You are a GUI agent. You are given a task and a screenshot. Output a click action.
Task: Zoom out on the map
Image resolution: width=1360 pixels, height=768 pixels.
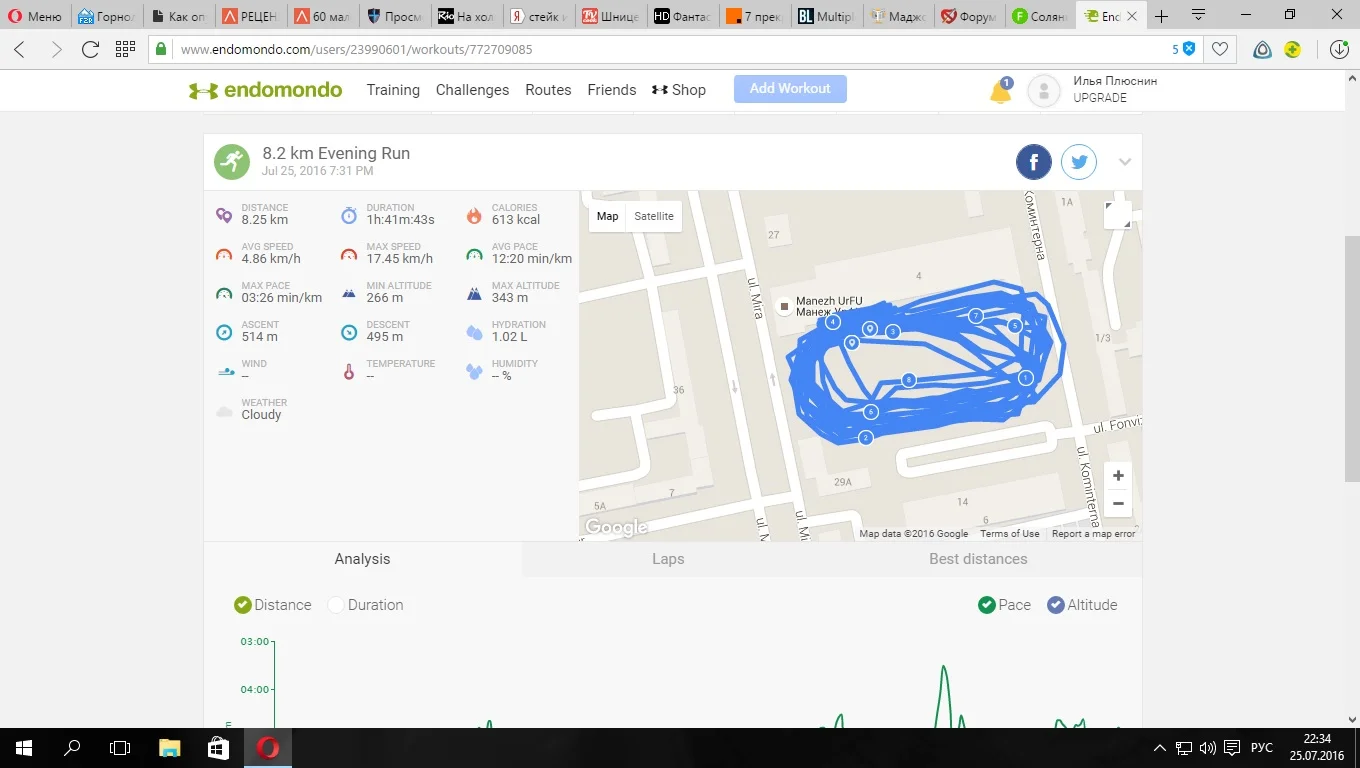click(x=1118, y=503)
